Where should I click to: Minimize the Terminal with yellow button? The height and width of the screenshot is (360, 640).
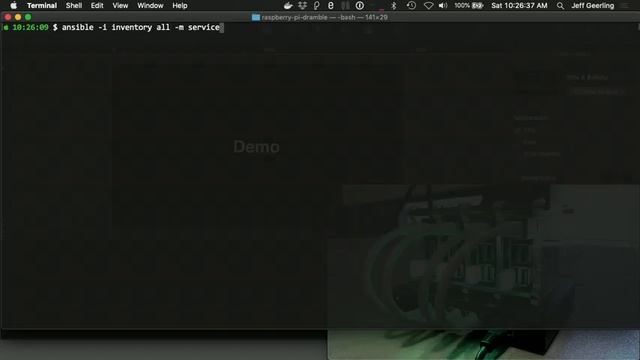pos(18,17)
